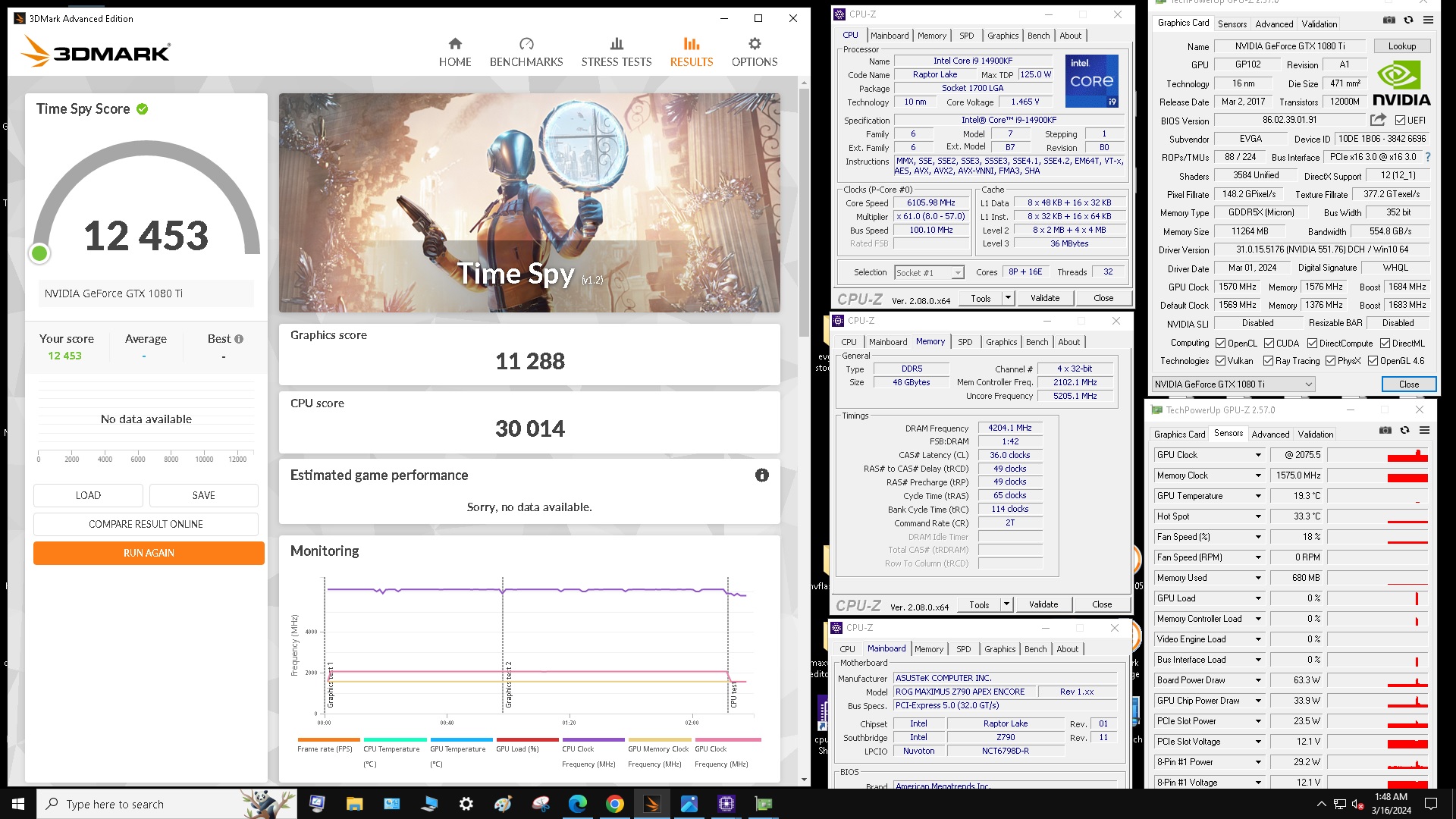
Task: Click Validate in top CPU-Z window
Action: click(1044, 298)
